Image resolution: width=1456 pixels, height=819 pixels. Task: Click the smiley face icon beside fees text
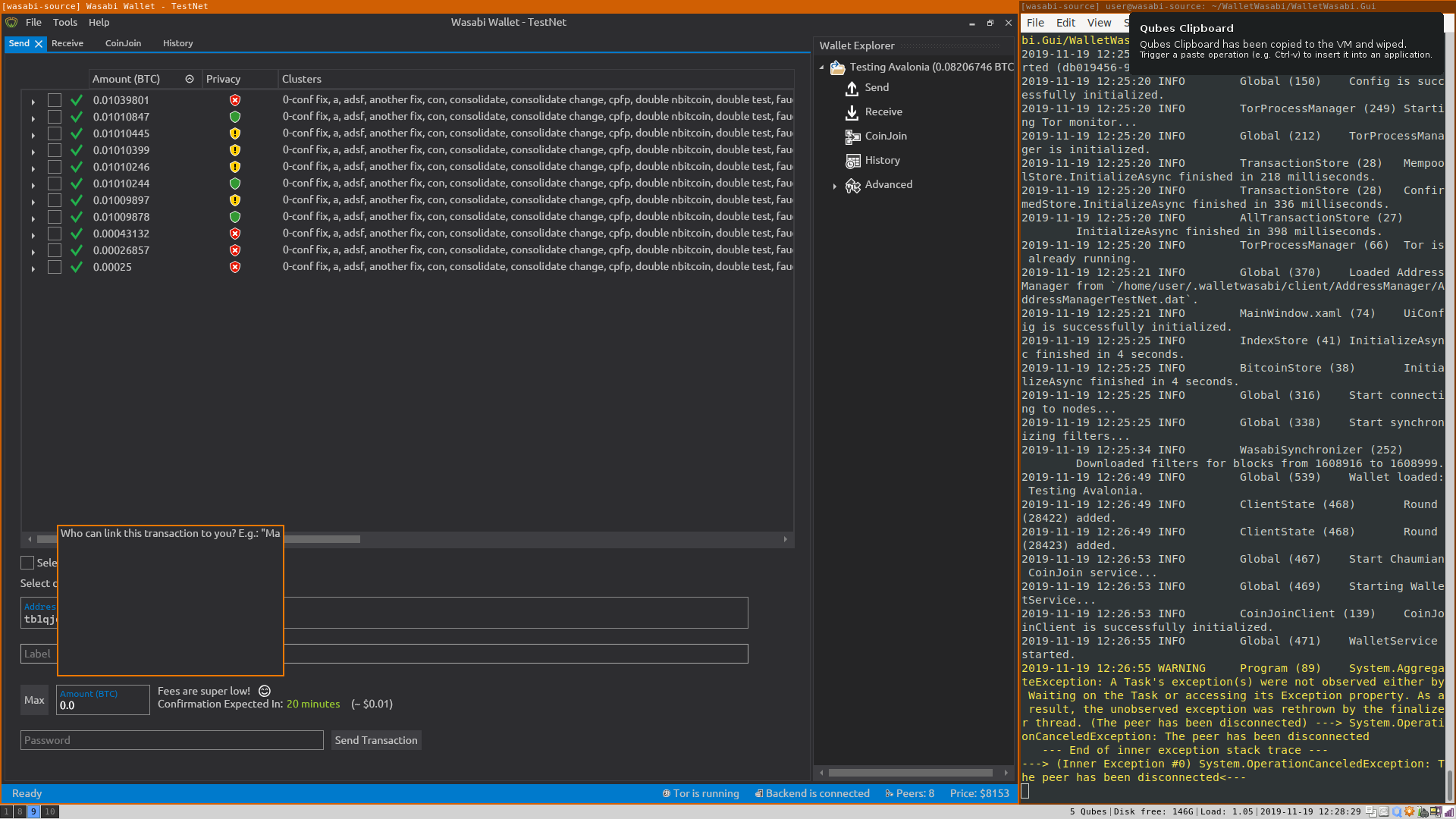click(265, 691)
